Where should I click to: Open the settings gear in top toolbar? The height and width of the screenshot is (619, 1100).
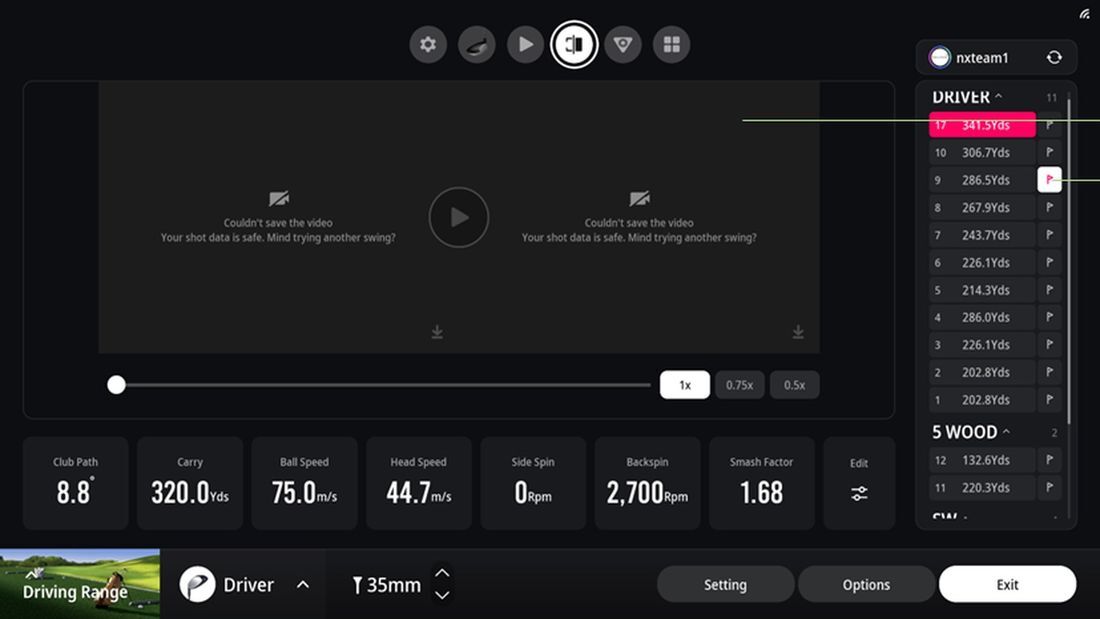428,44
